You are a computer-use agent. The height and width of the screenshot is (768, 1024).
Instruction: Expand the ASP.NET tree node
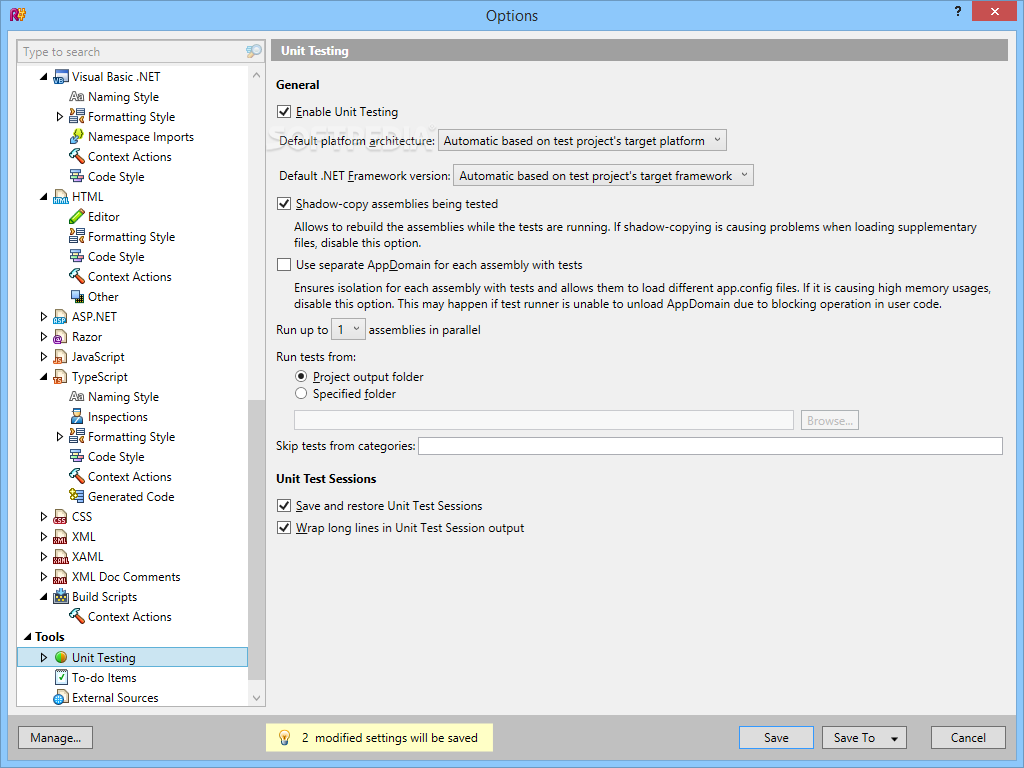pos(44,317)
